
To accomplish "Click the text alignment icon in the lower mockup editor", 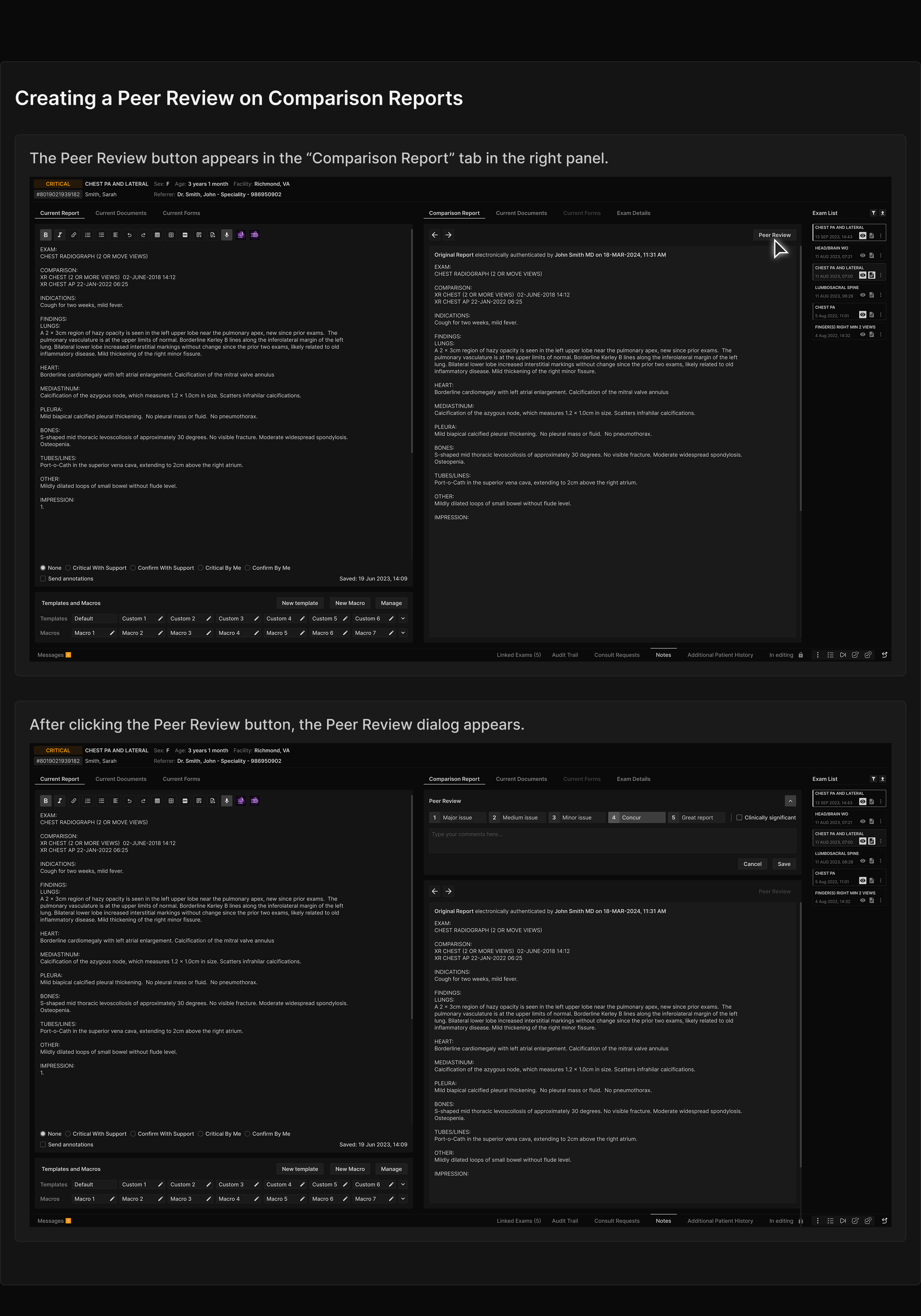I will click(x=115, y=801).
